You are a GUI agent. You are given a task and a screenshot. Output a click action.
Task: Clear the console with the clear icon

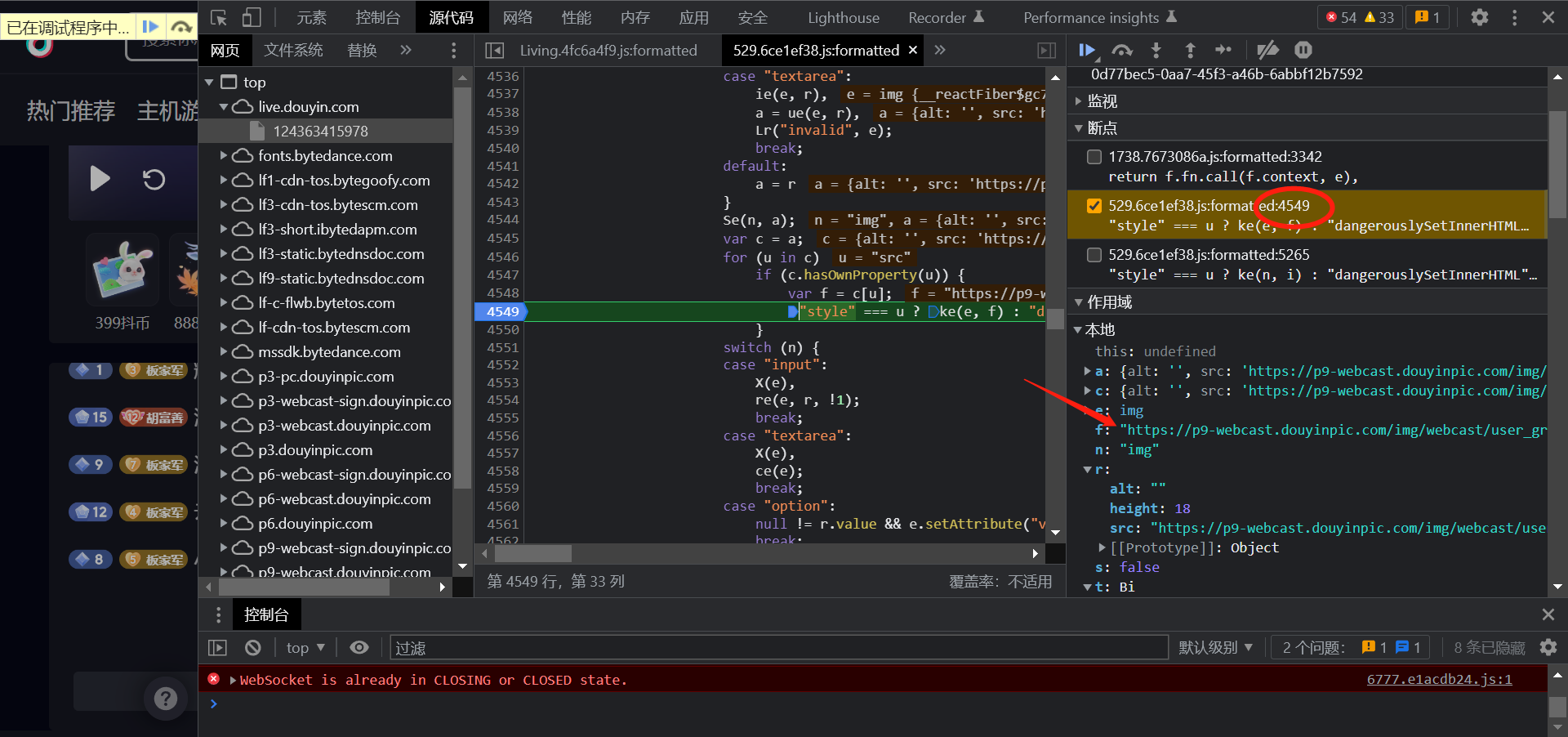coord(253,648)
